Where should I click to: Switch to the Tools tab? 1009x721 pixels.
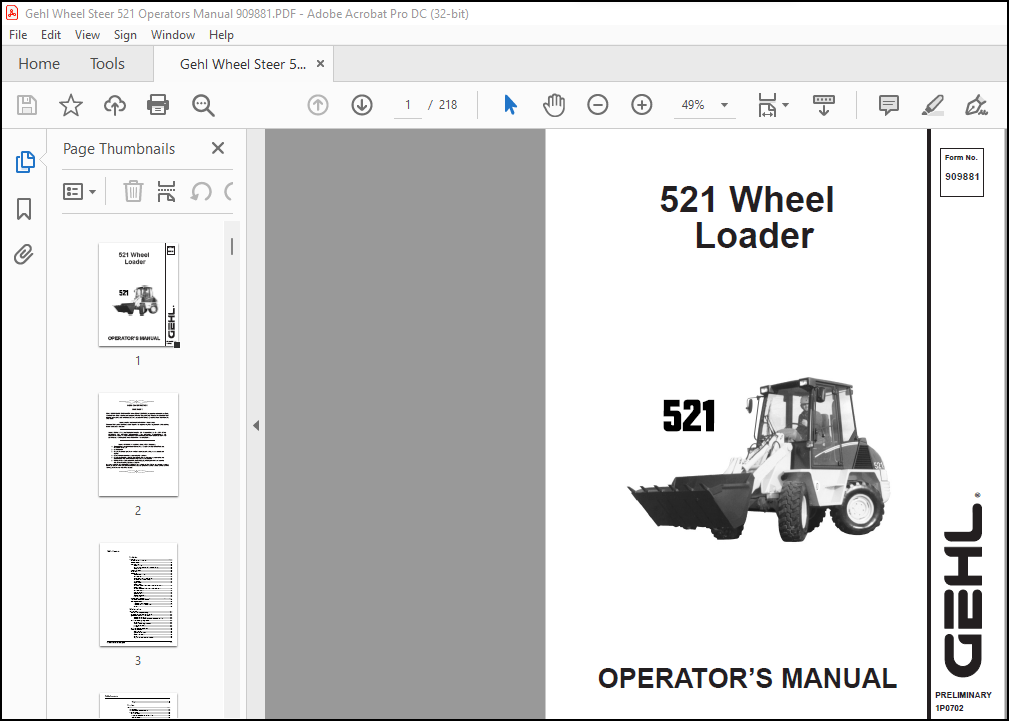pyautogui.click(x=107, y=64)
